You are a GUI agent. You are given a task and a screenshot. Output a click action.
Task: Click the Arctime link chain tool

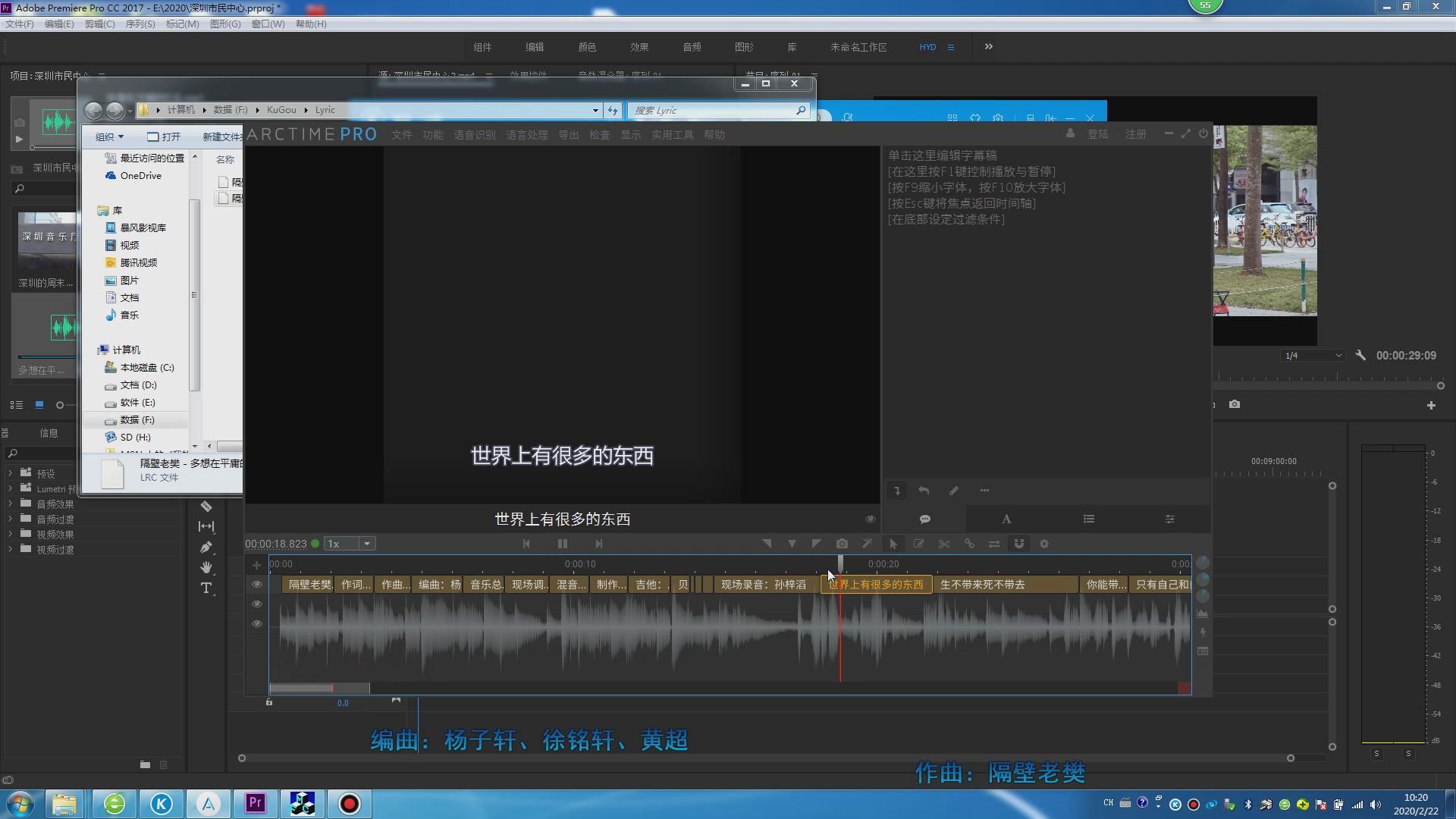tap(969, 544)
